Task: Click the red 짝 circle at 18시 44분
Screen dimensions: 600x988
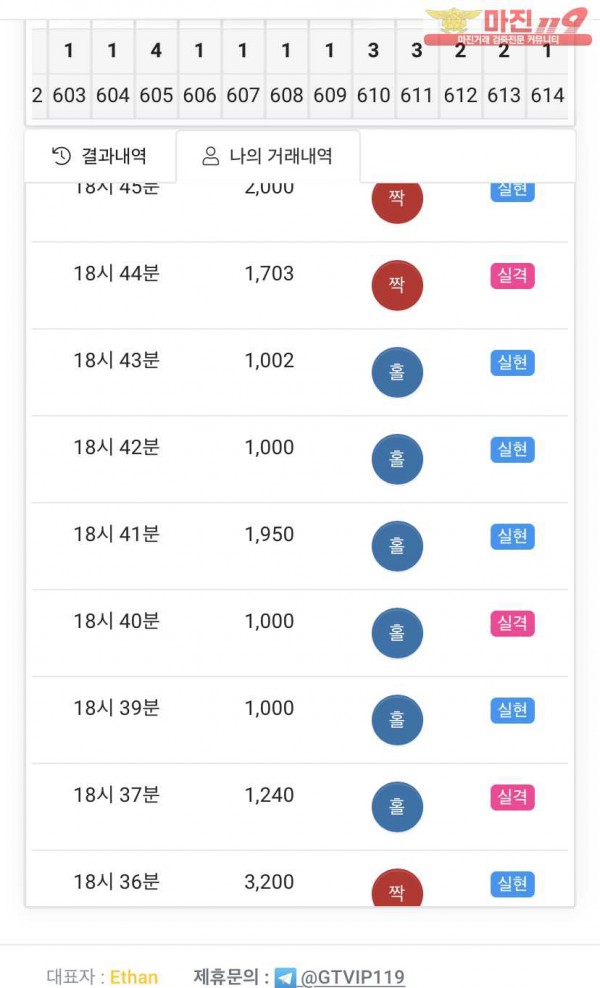Action: 397,285
